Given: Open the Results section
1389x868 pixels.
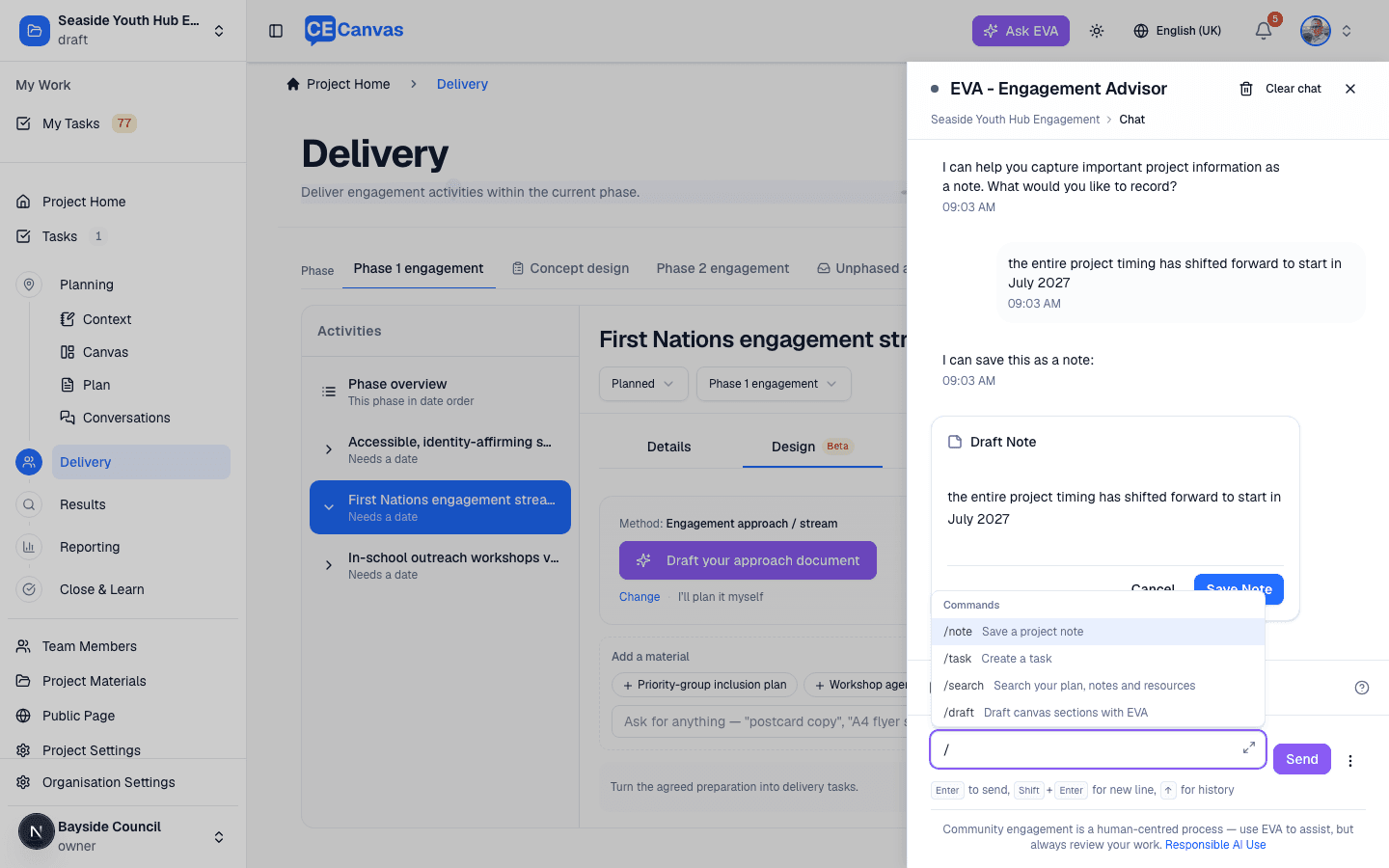Looking at the screenshot, I should 83,504.
